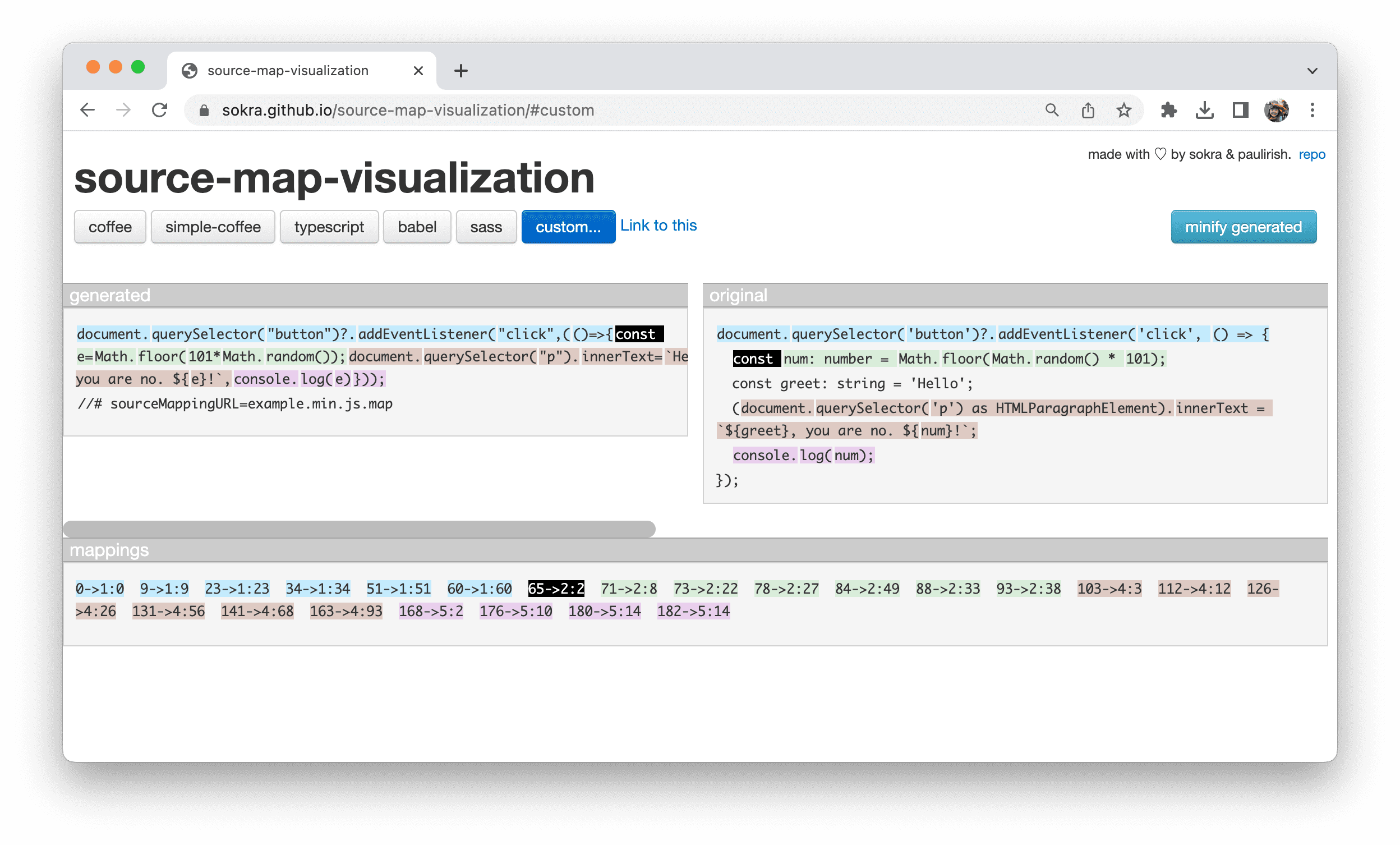Image resolution: width=1400 pixels, height=845 pixels.
Task: Click the 'sass' preset button
Action: click(485, 227)
